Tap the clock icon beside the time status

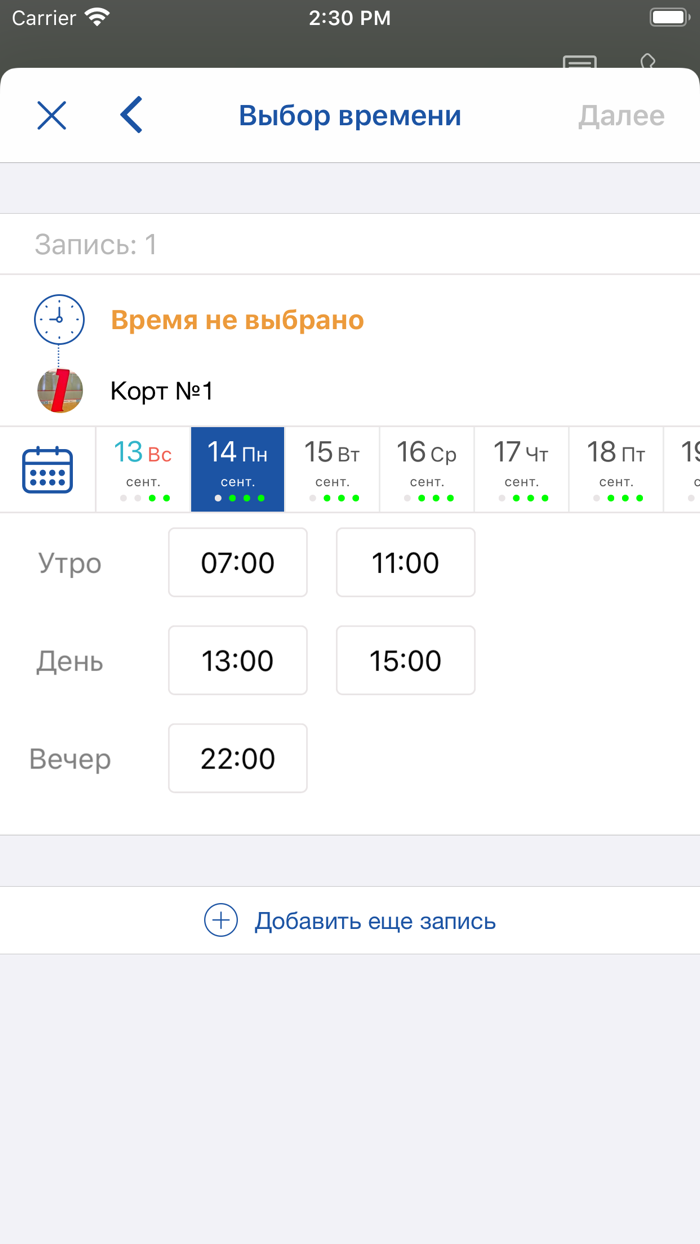pos(59,320)
